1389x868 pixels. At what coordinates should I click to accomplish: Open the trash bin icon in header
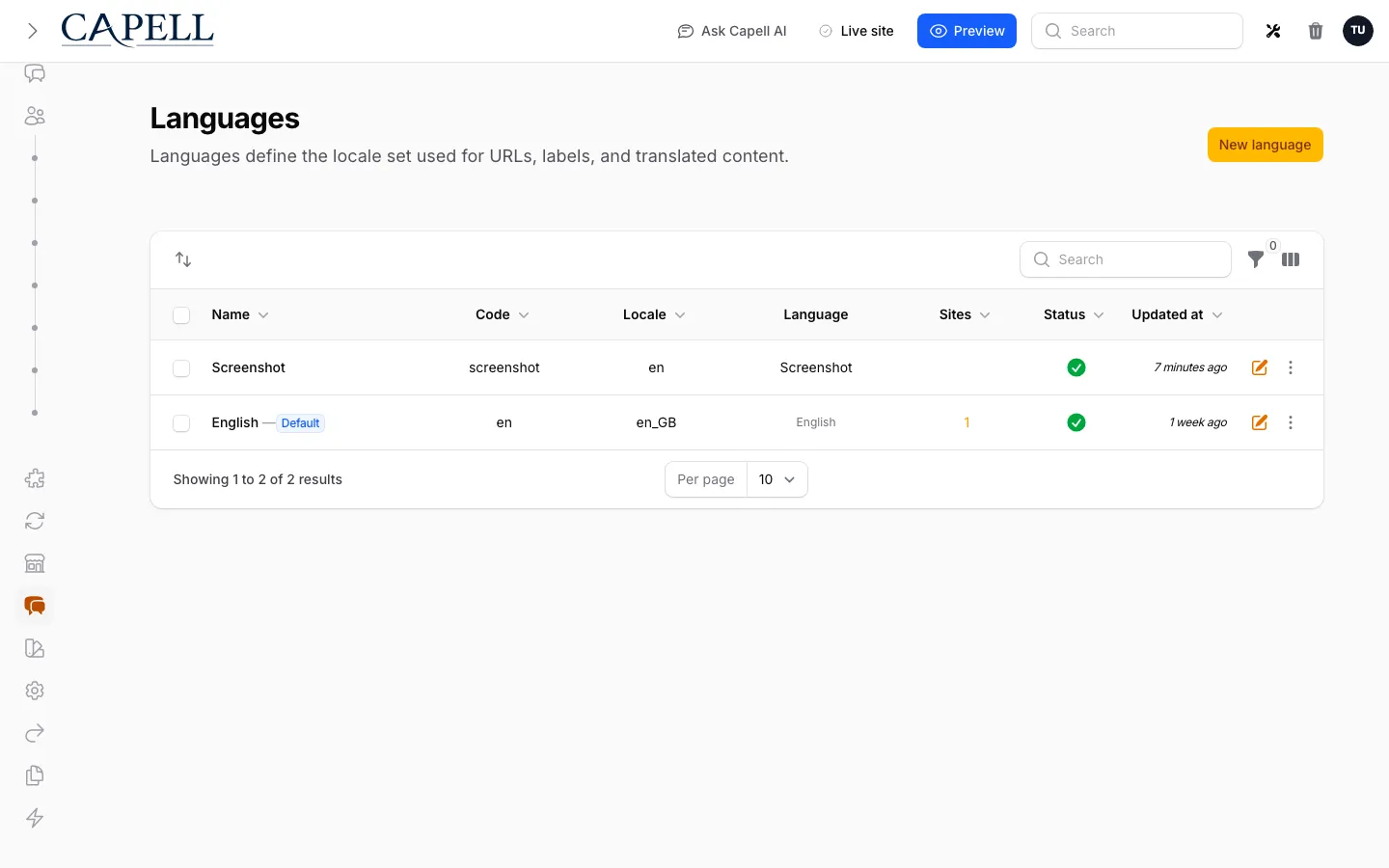1316,31
